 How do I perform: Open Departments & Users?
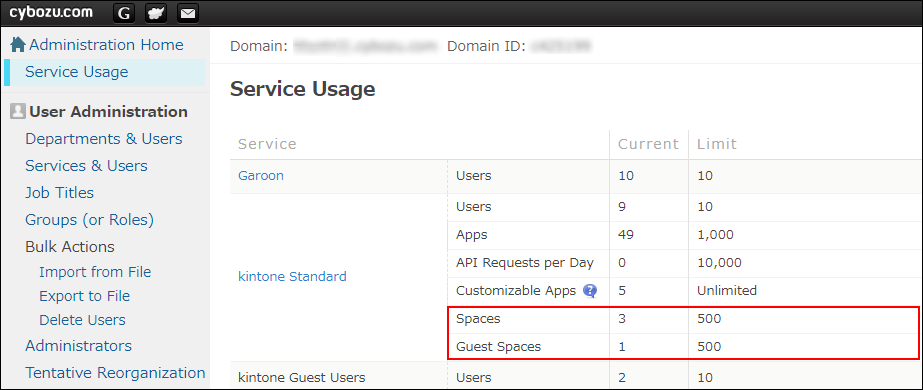(104, 139)
